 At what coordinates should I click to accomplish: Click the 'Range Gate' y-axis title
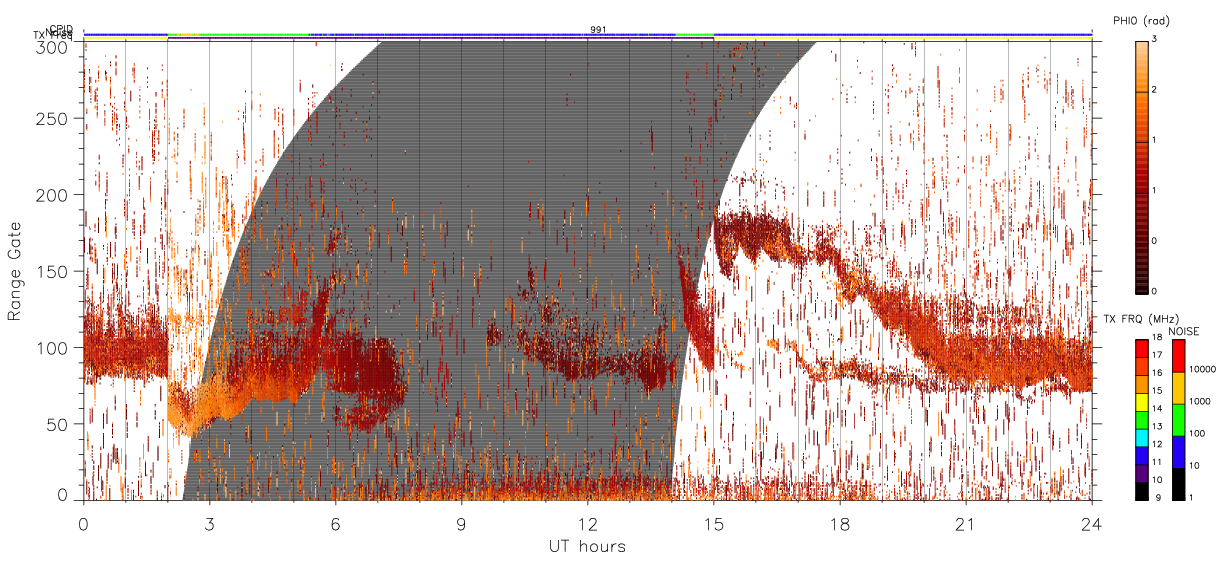click(16, 271)
